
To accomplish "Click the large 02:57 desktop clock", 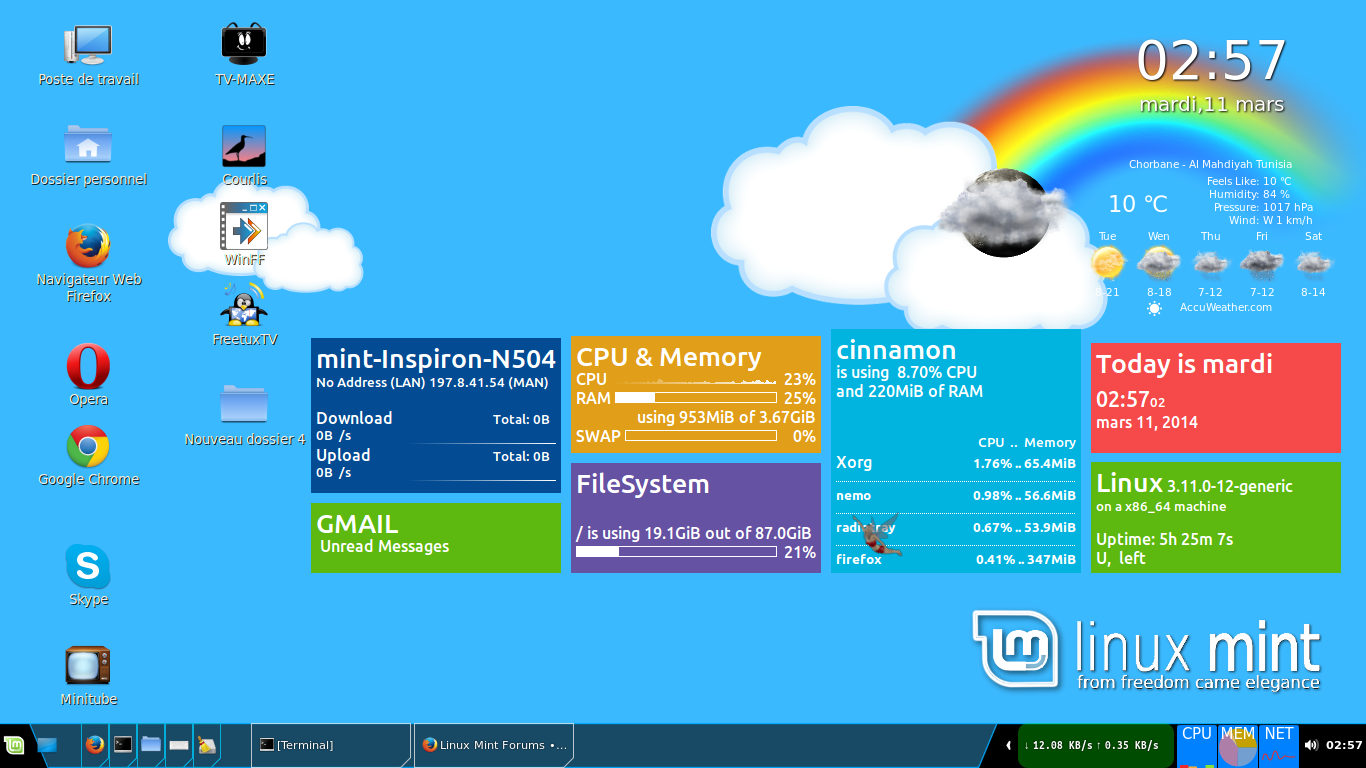I will click(1211, 60).
